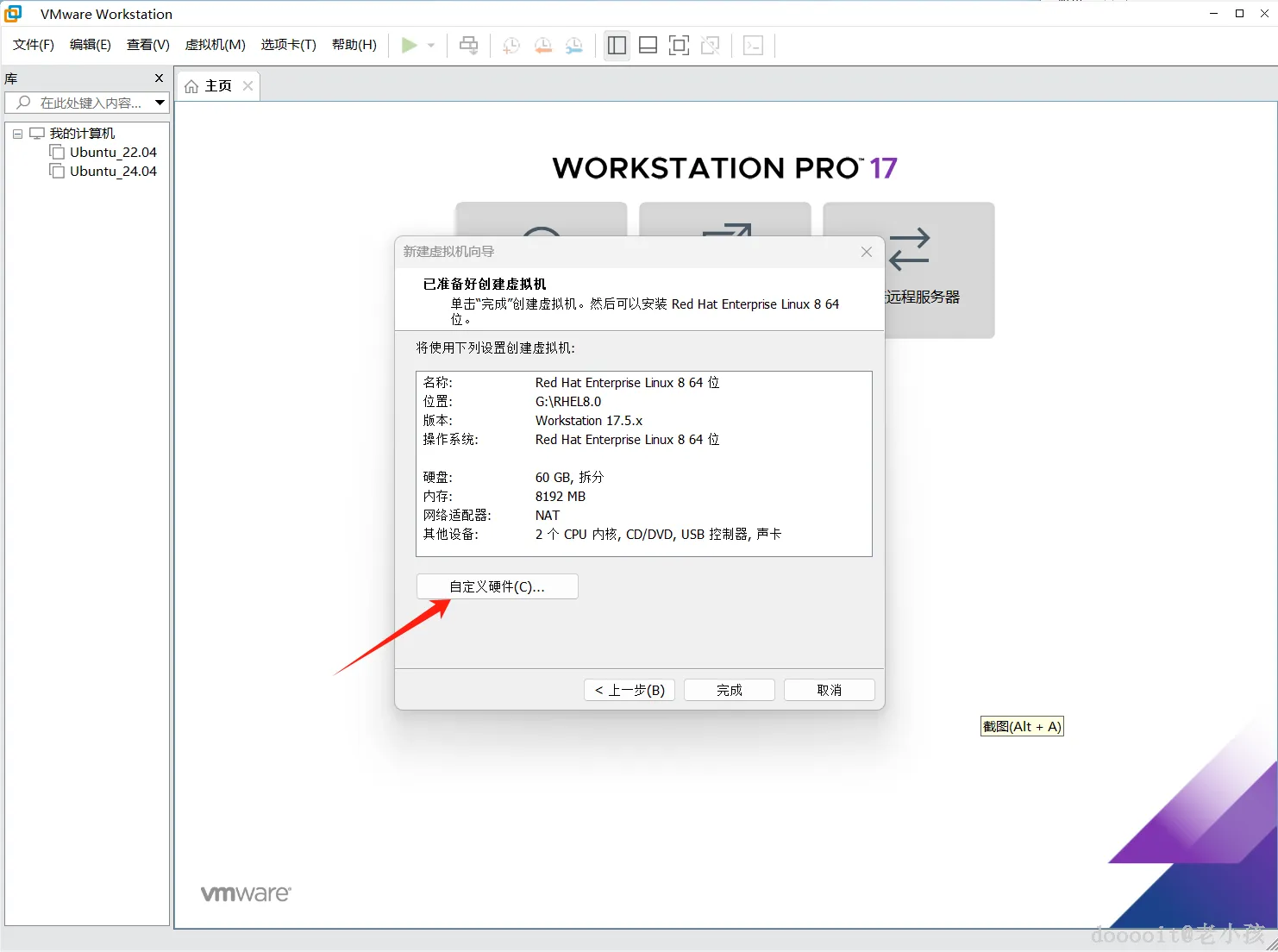Click the NAT network adapter value
Viewport: 1278px width, 952px height.
[x=548, y=516]
